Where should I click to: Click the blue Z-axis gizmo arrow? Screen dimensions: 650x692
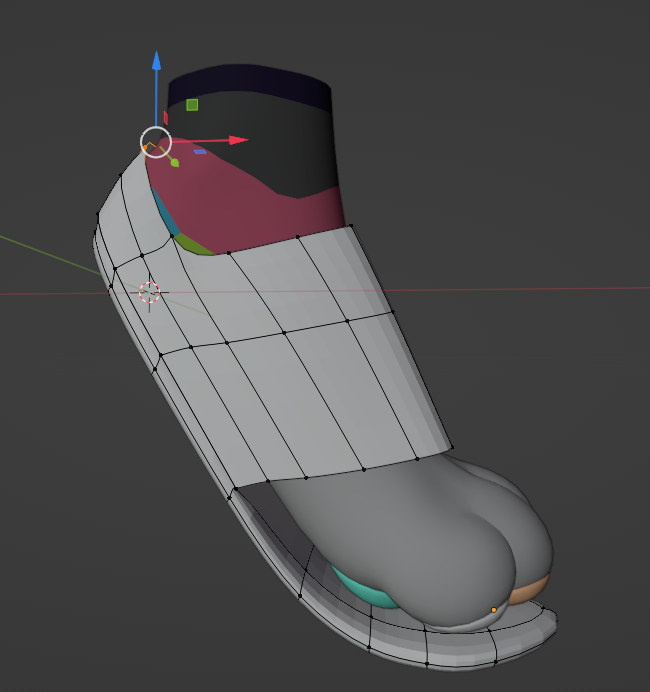tap(156, 62)
